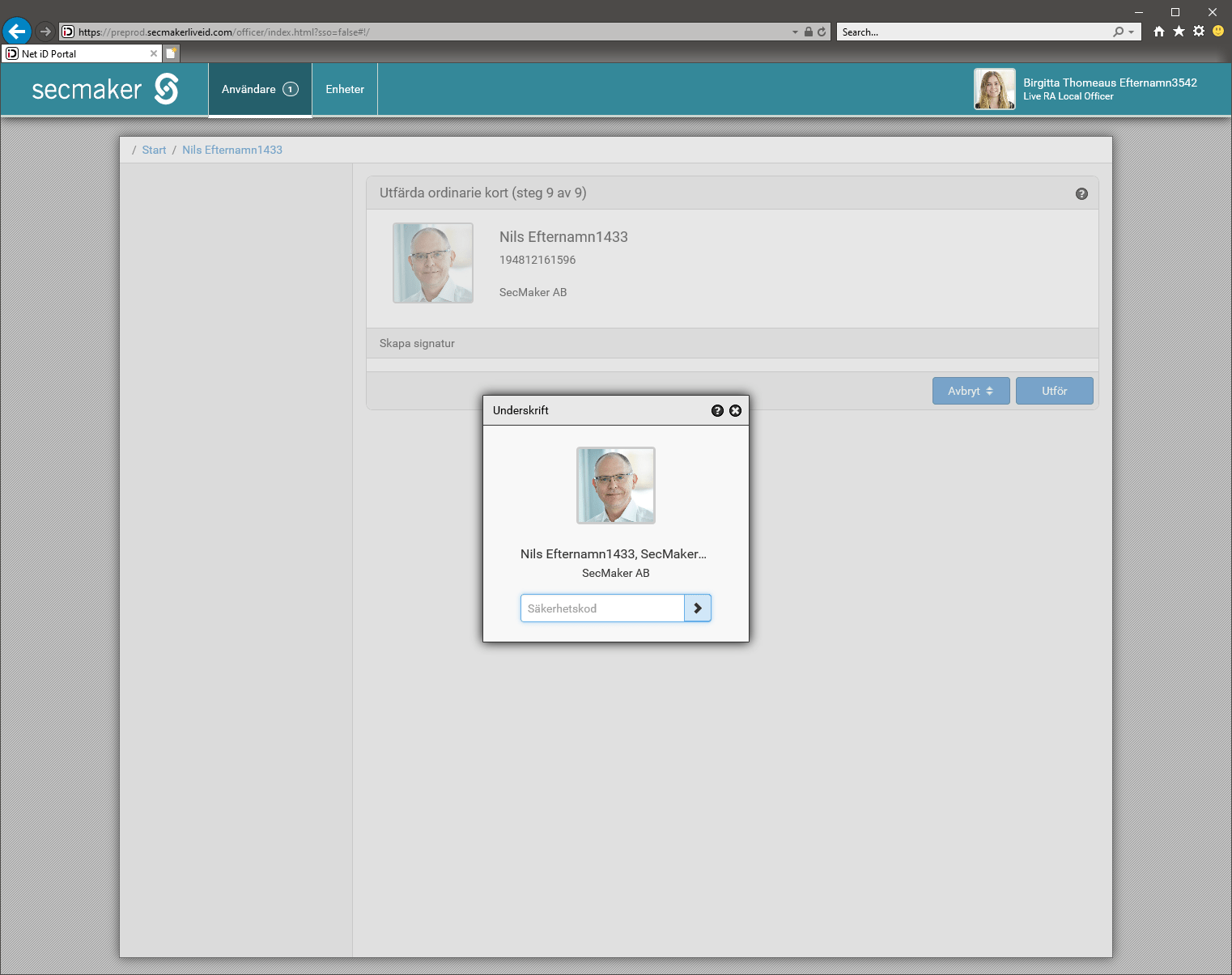Switch to the Enheter tab
1232x975 pixels.
click(345, 89)
